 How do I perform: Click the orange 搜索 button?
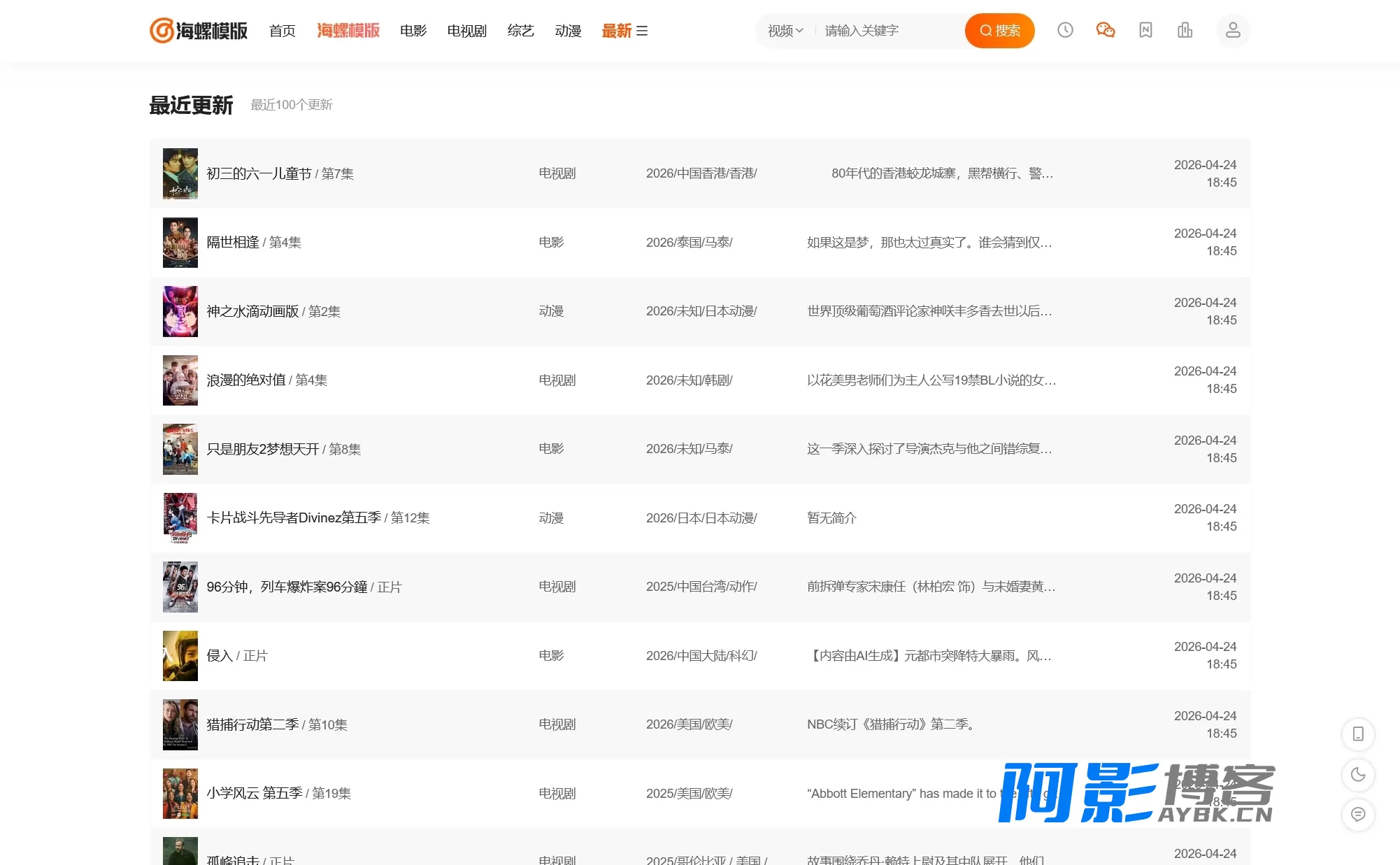pos(1000,31)
